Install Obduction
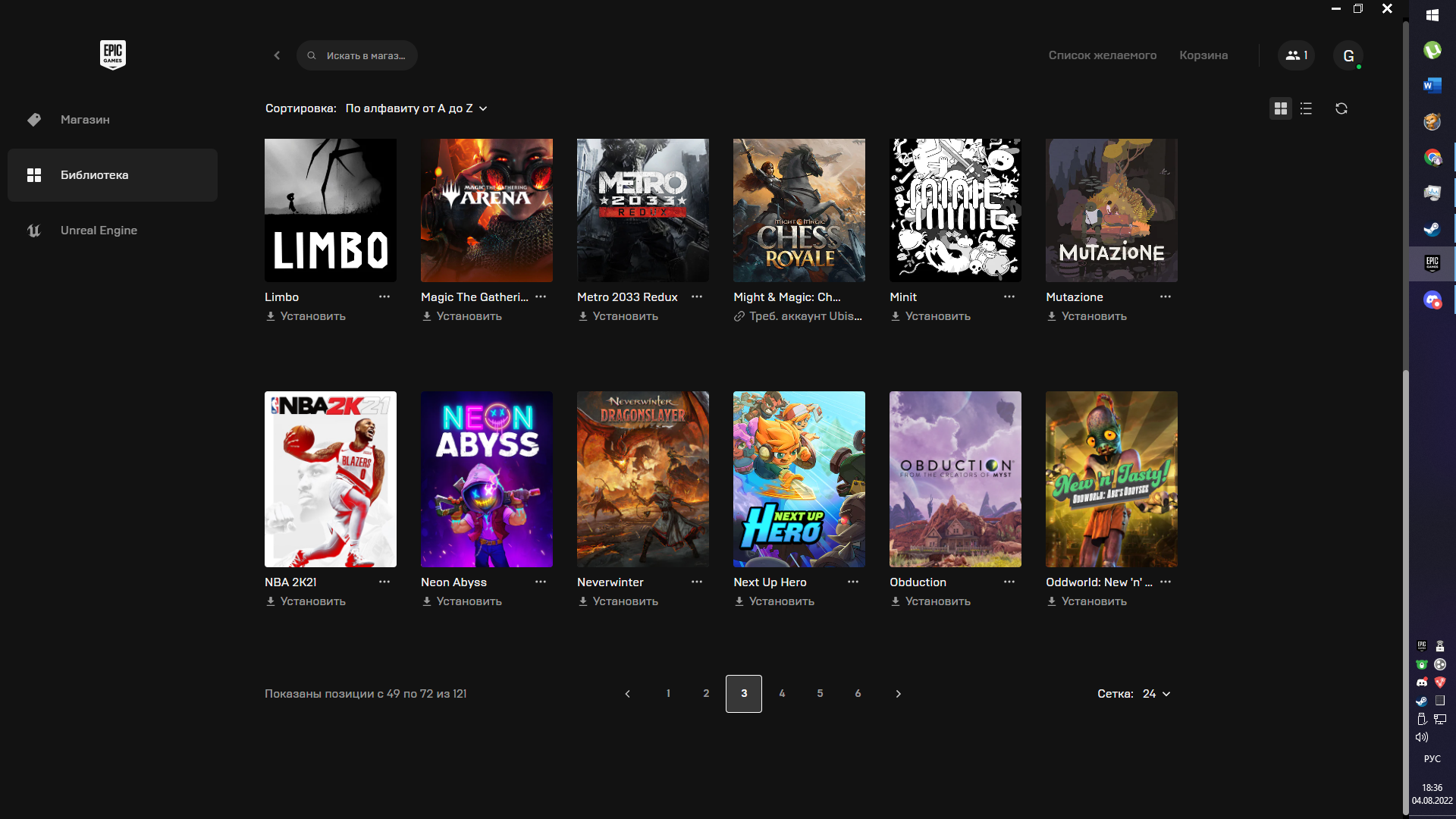1456x819 pixels. pos(930,601)
